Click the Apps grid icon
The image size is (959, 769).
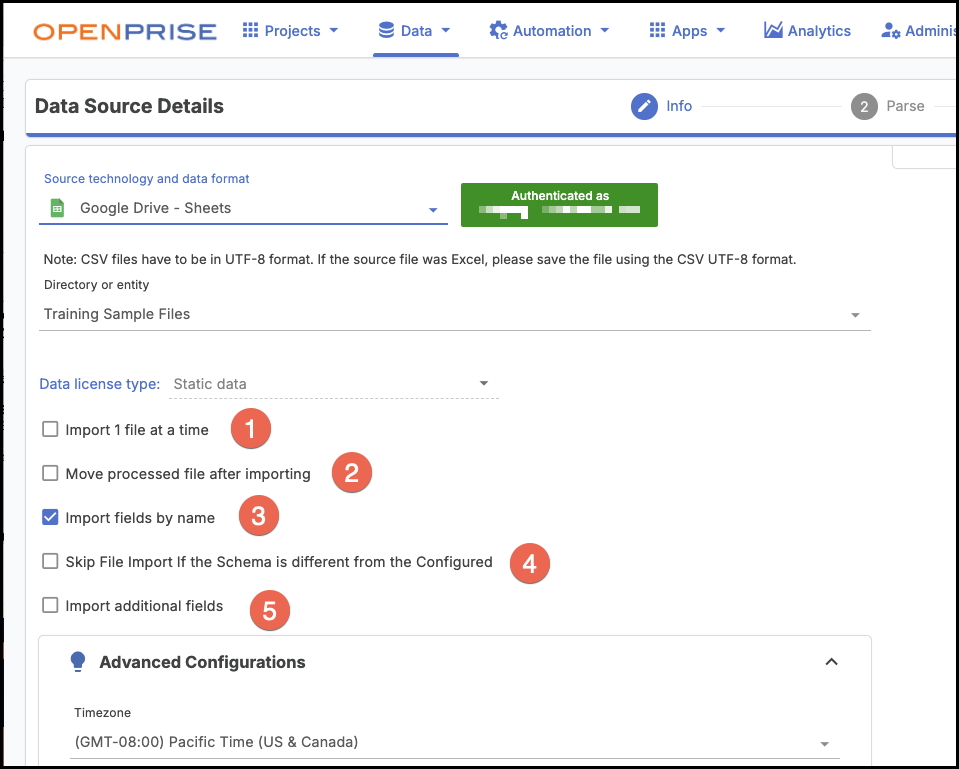[657, 30]
